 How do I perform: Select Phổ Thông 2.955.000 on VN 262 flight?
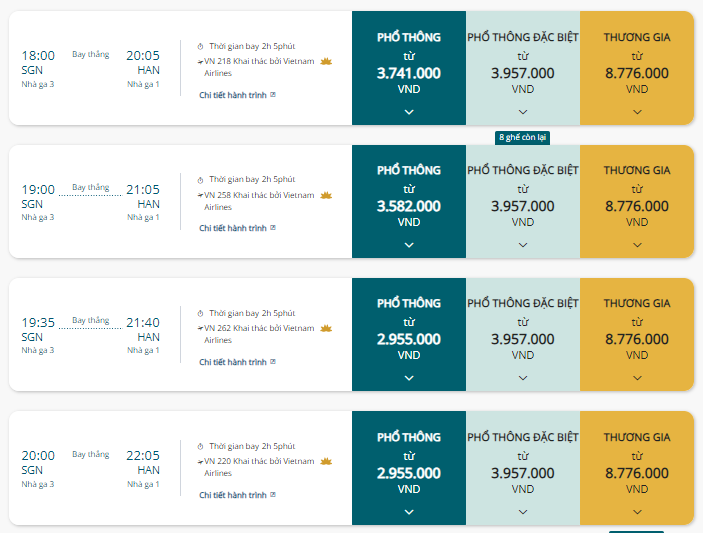pyautogui.click(x=409, y=339)
